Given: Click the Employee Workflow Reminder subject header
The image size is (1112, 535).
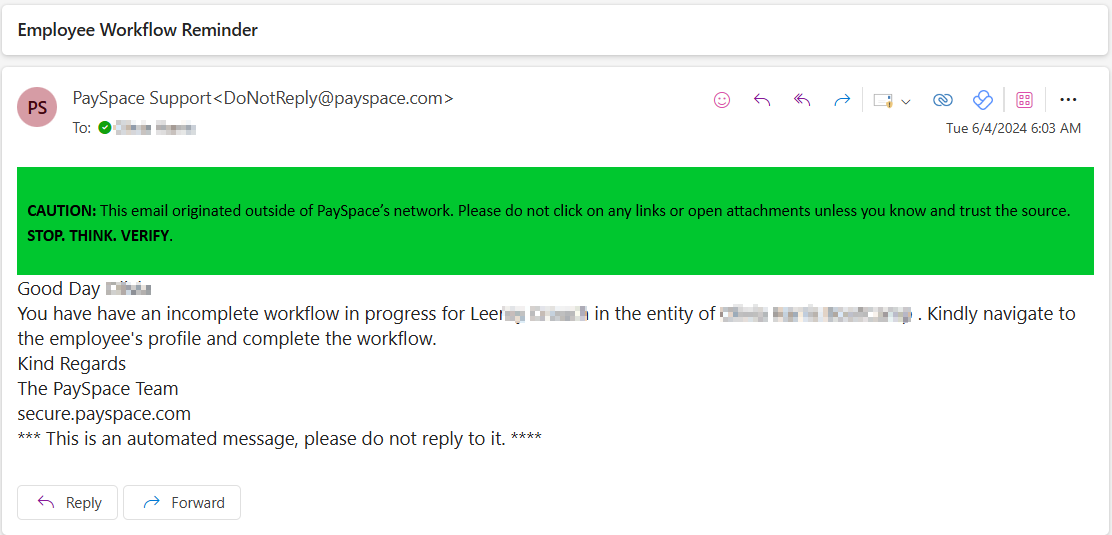Looking at the screenshot, I should [x=138, y=30].
